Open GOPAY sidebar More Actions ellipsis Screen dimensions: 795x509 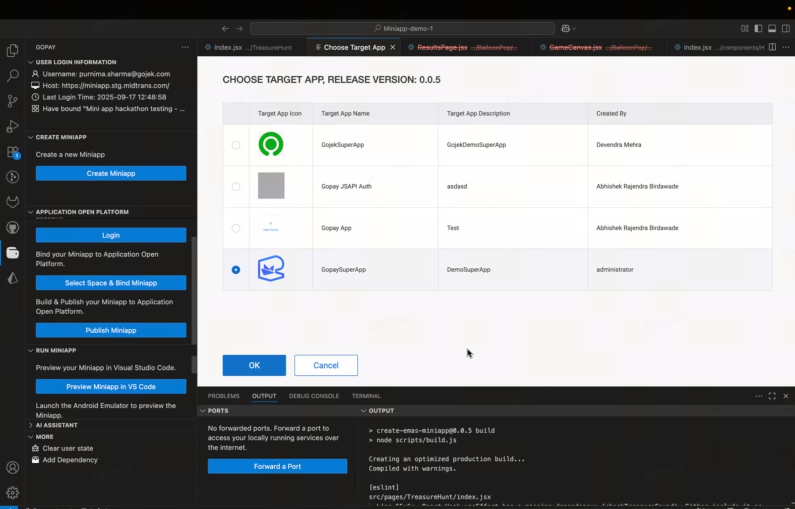pyautogui.click(x=185, y=47)
